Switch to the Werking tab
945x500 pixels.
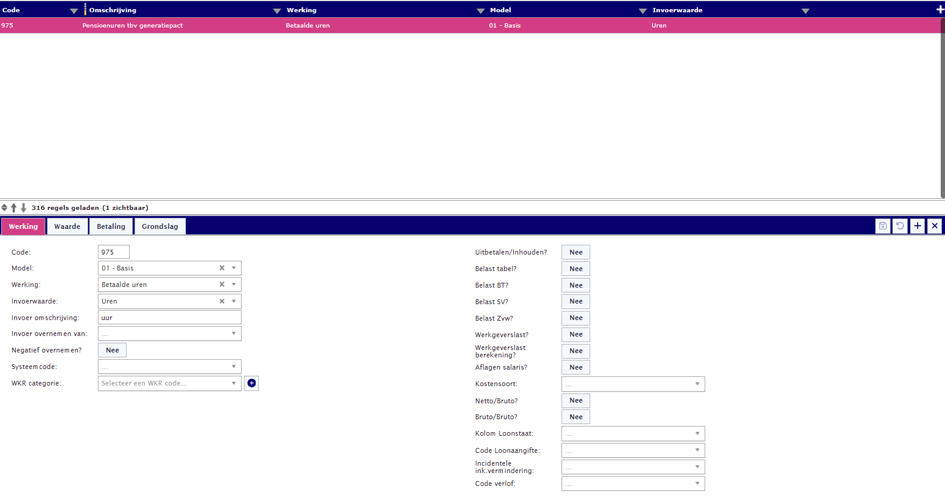[x=23, y=227]
